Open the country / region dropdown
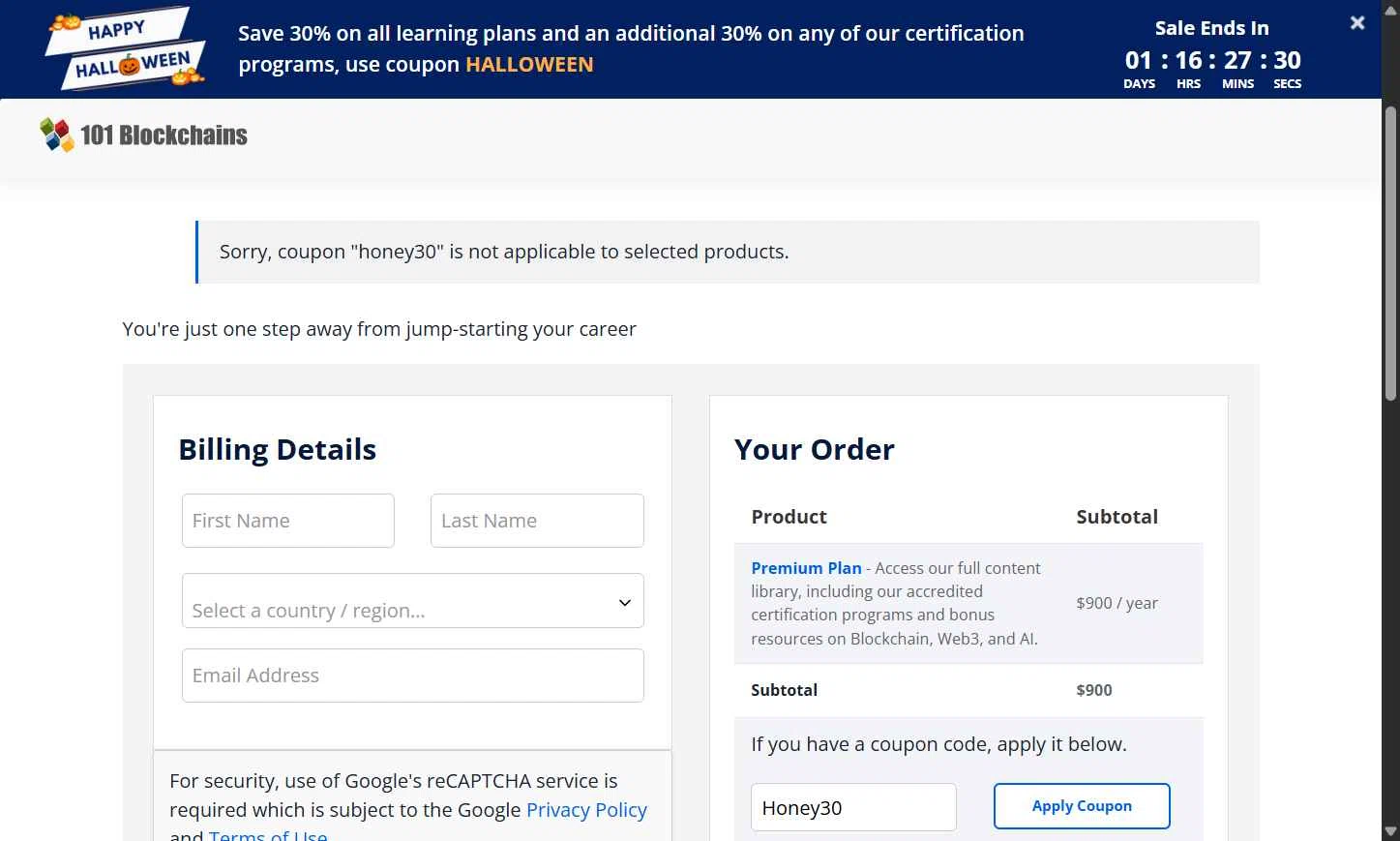1400x841 pixels. point(413,601)
